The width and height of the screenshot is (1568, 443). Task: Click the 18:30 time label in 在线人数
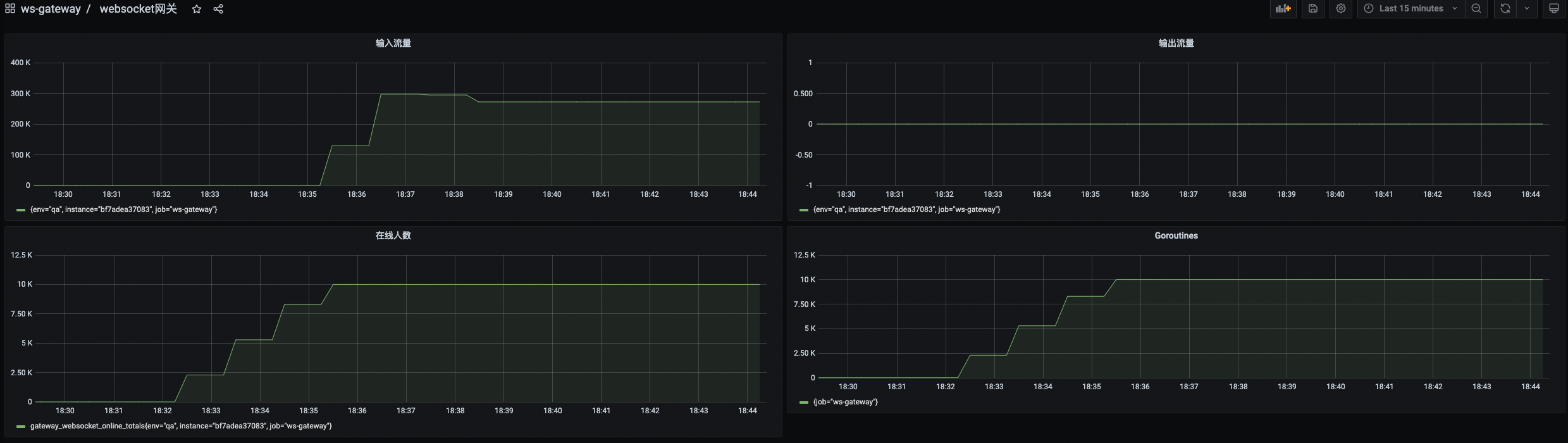point(65,411)
